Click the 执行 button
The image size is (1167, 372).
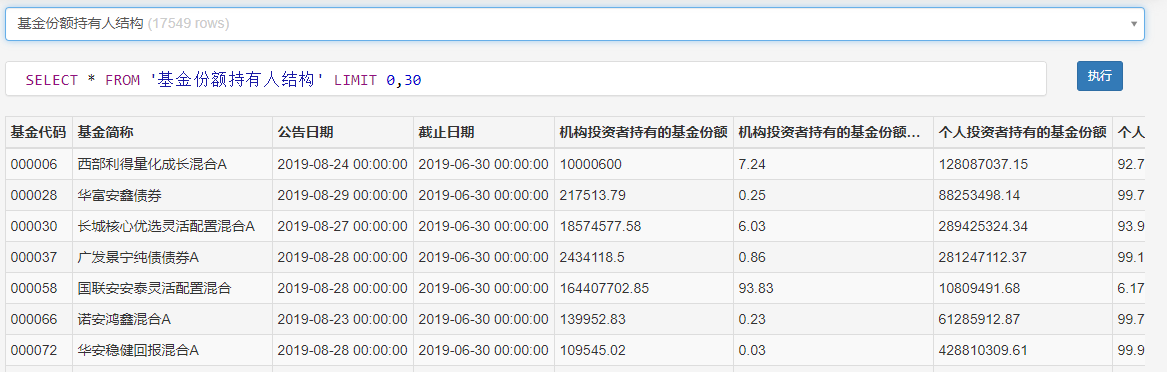pyautogui.click(x=1099, y=76)
